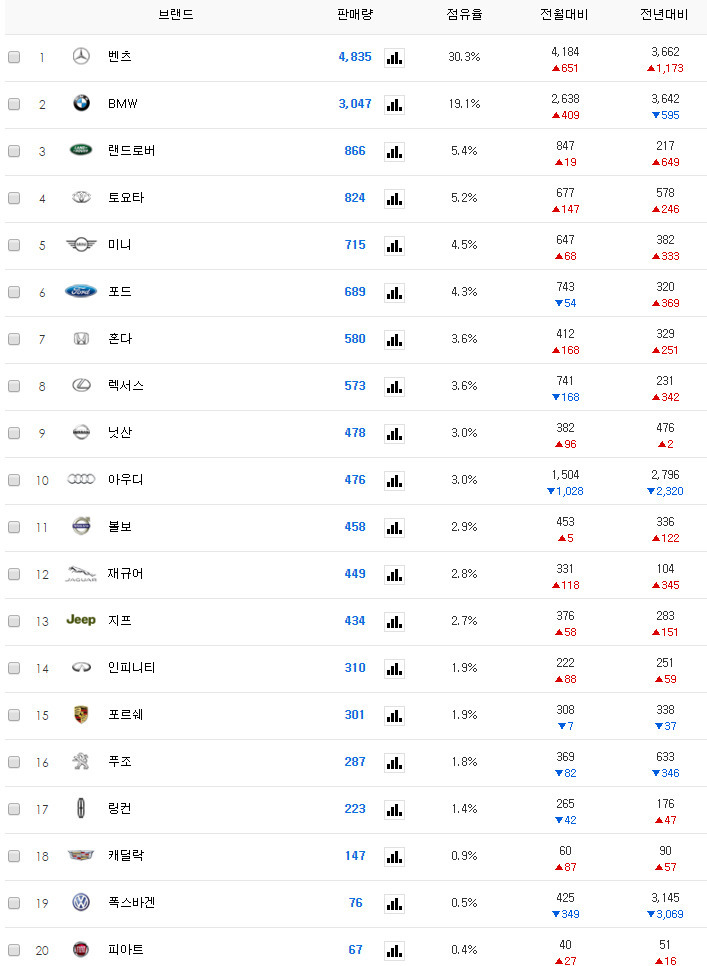
Task: Open the chart icon in 캐딜락 row
Action: 394,856
